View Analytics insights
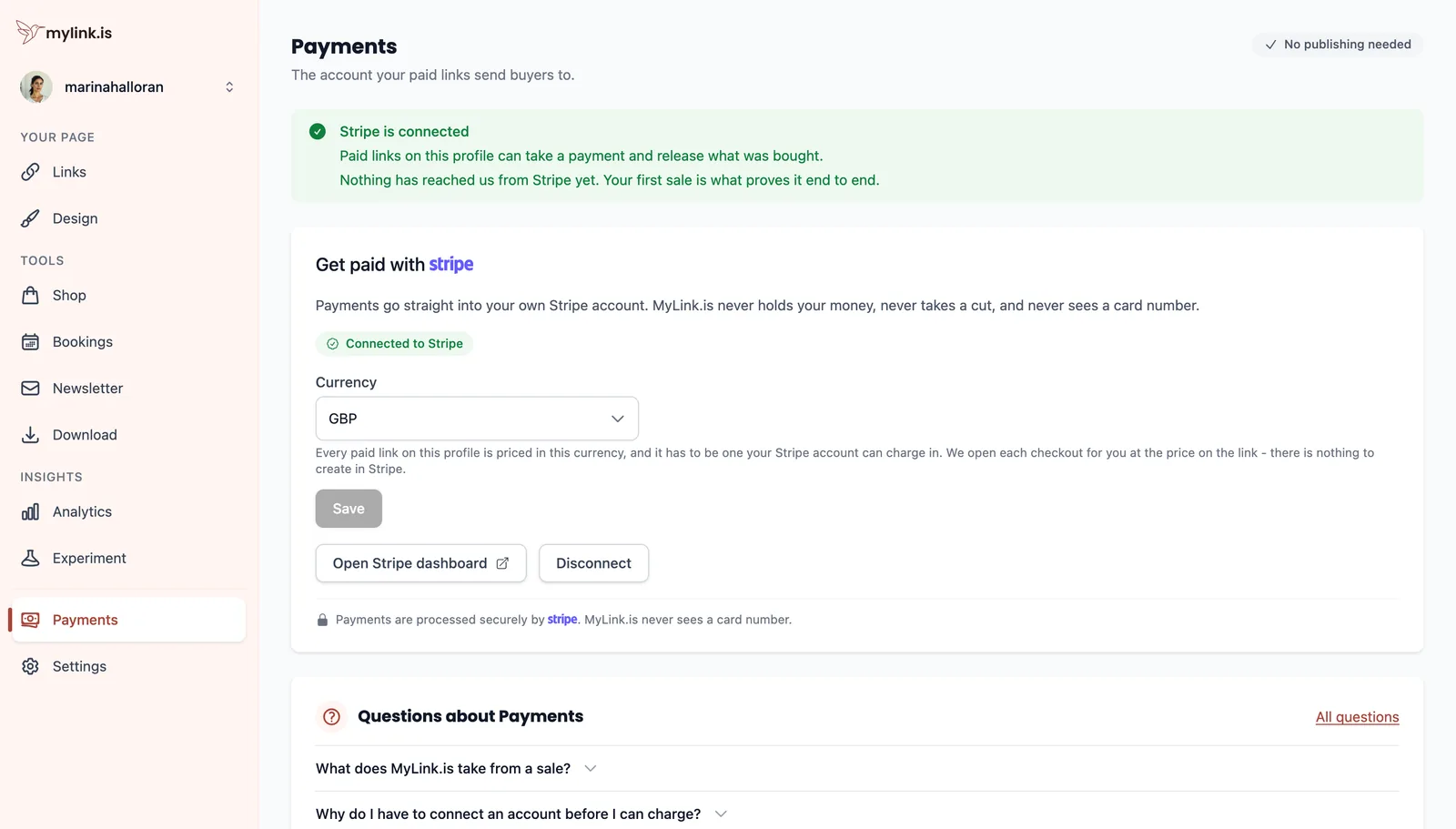The width and height of the screenshot is (1456, 829). coord(128,512)
